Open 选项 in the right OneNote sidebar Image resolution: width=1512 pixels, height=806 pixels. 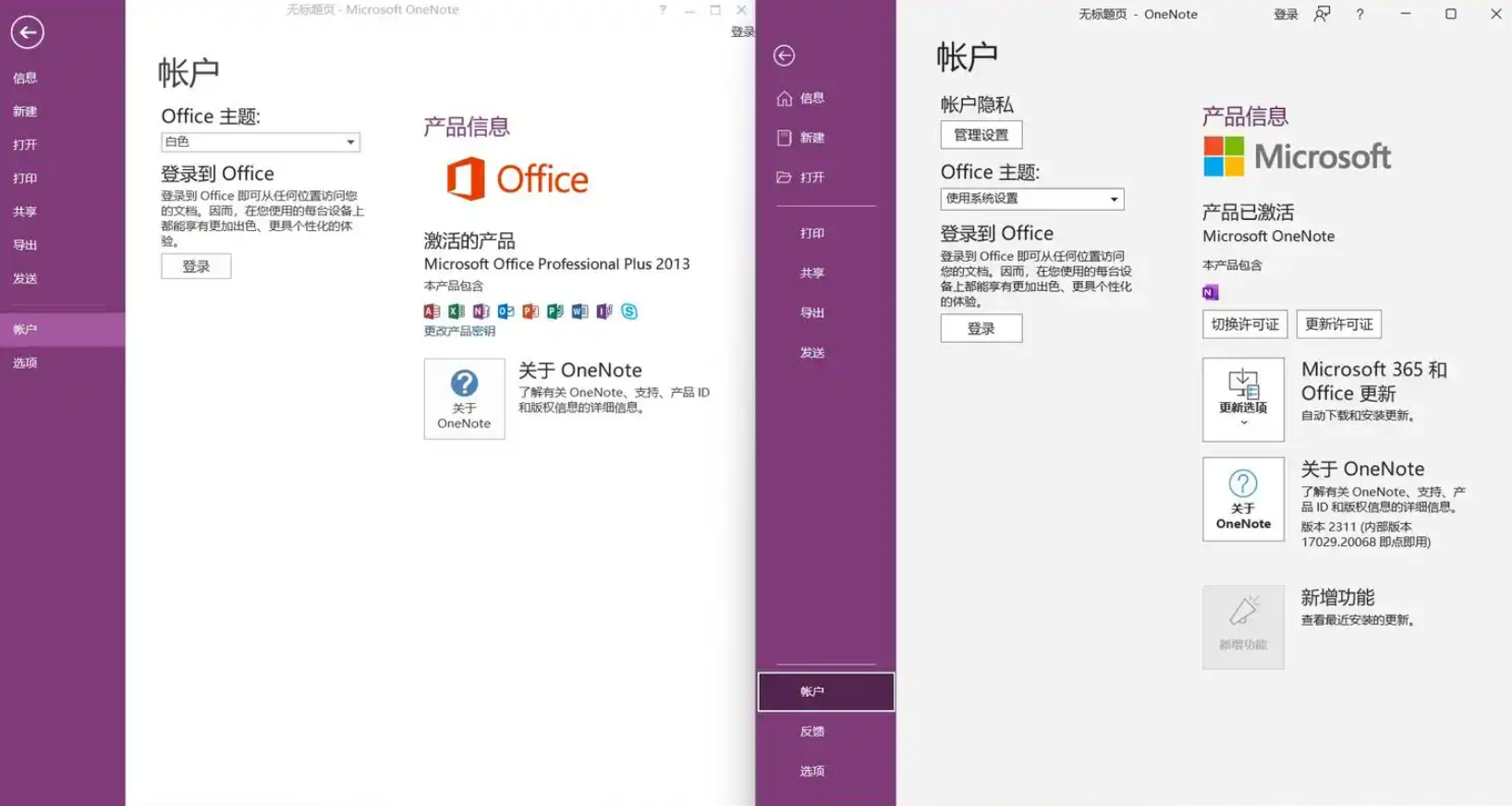tap(826, 771)
